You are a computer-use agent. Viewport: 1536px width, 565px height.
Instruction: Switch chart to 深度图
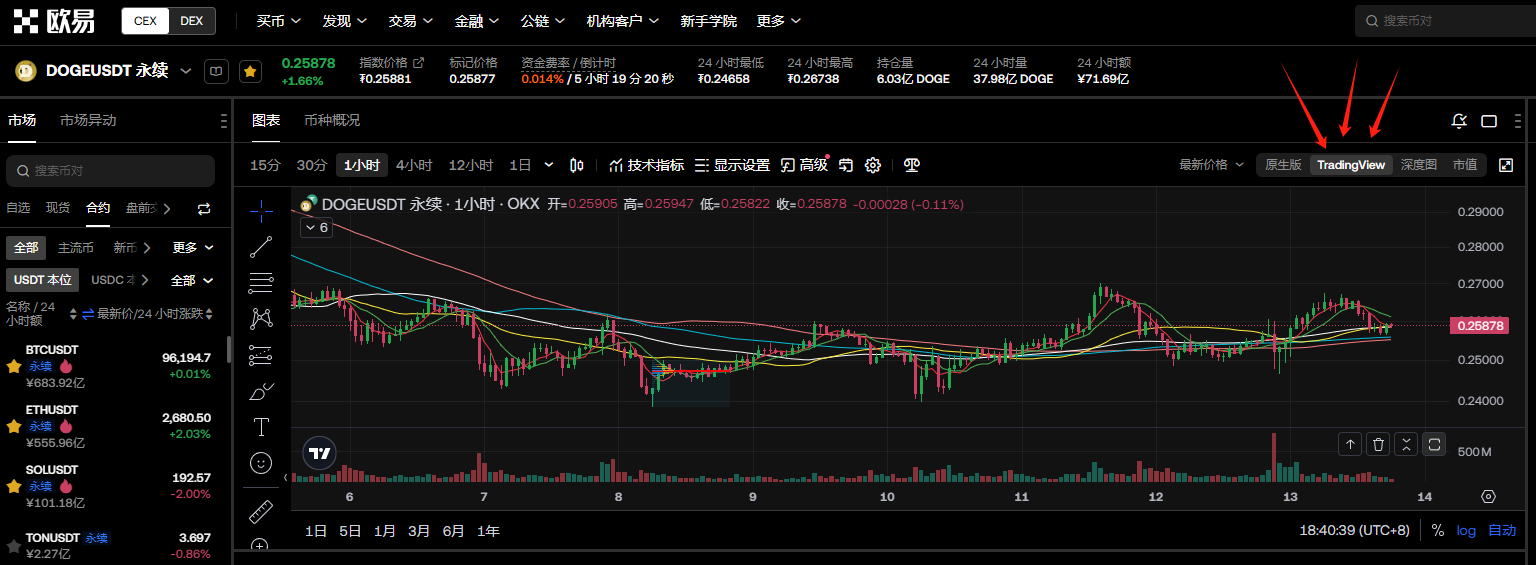(1418, 165)
